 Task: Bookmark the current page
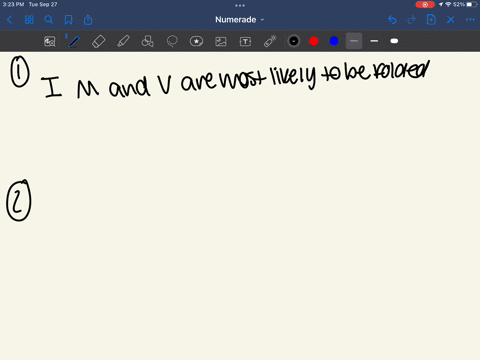[x=68, y=20]
